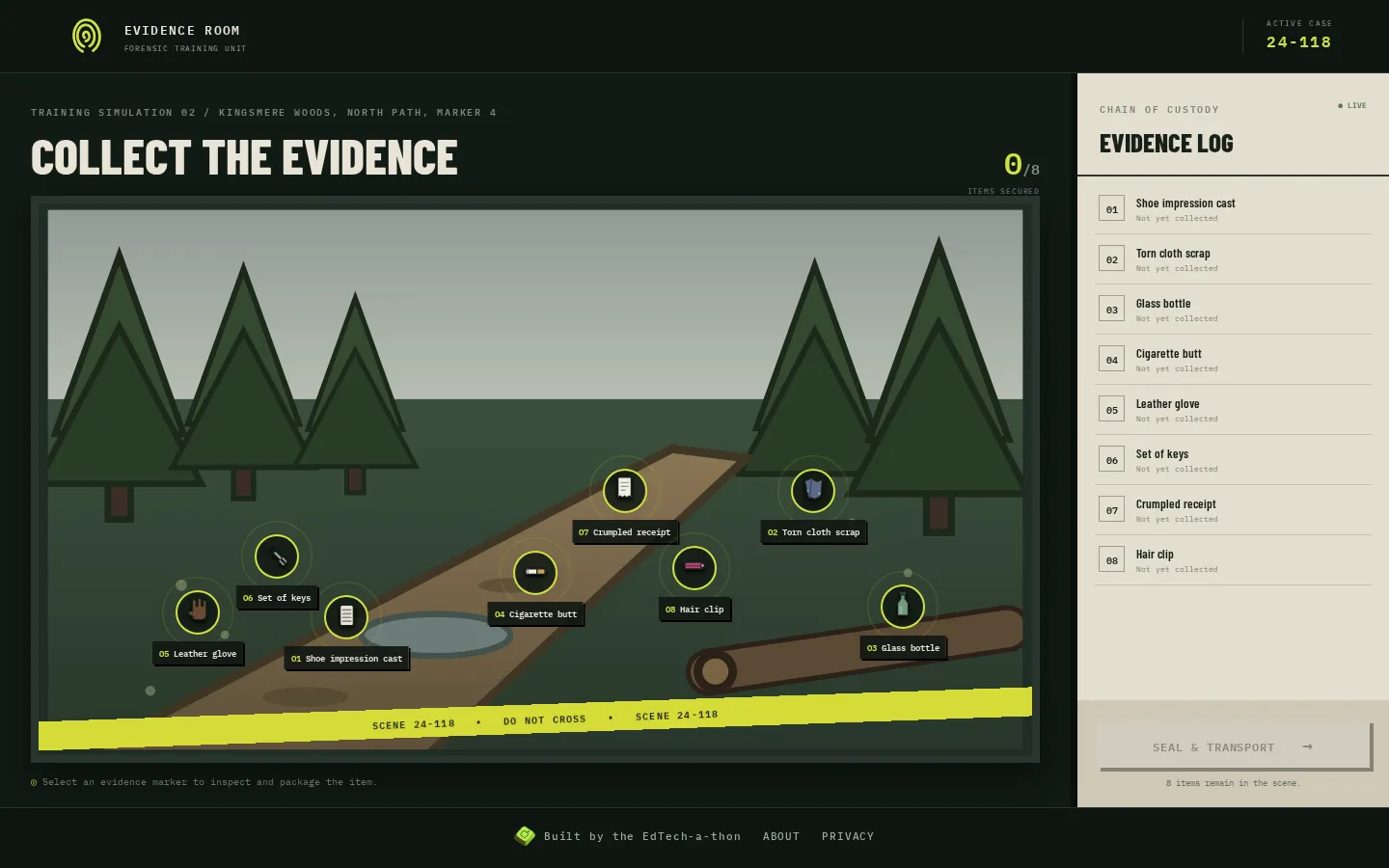Click the '07 Crumpled receipt' scene label
The width and height of the screenshot is (1389, 868).
[x=625, y=532]
